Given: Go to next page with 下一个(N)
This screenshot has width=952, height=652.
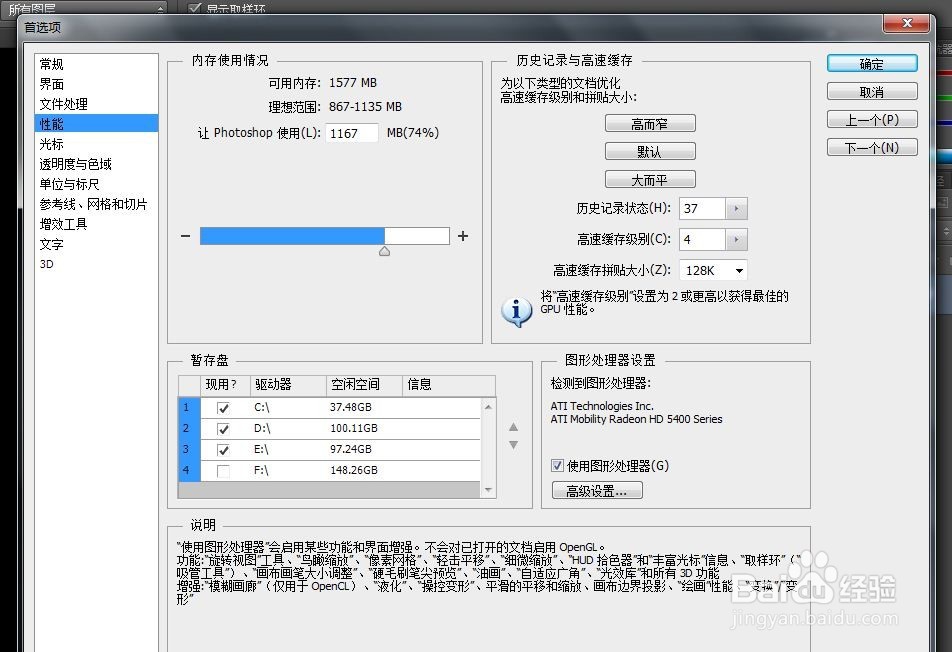Looking at the screenshot, I should tap(872, 148).
